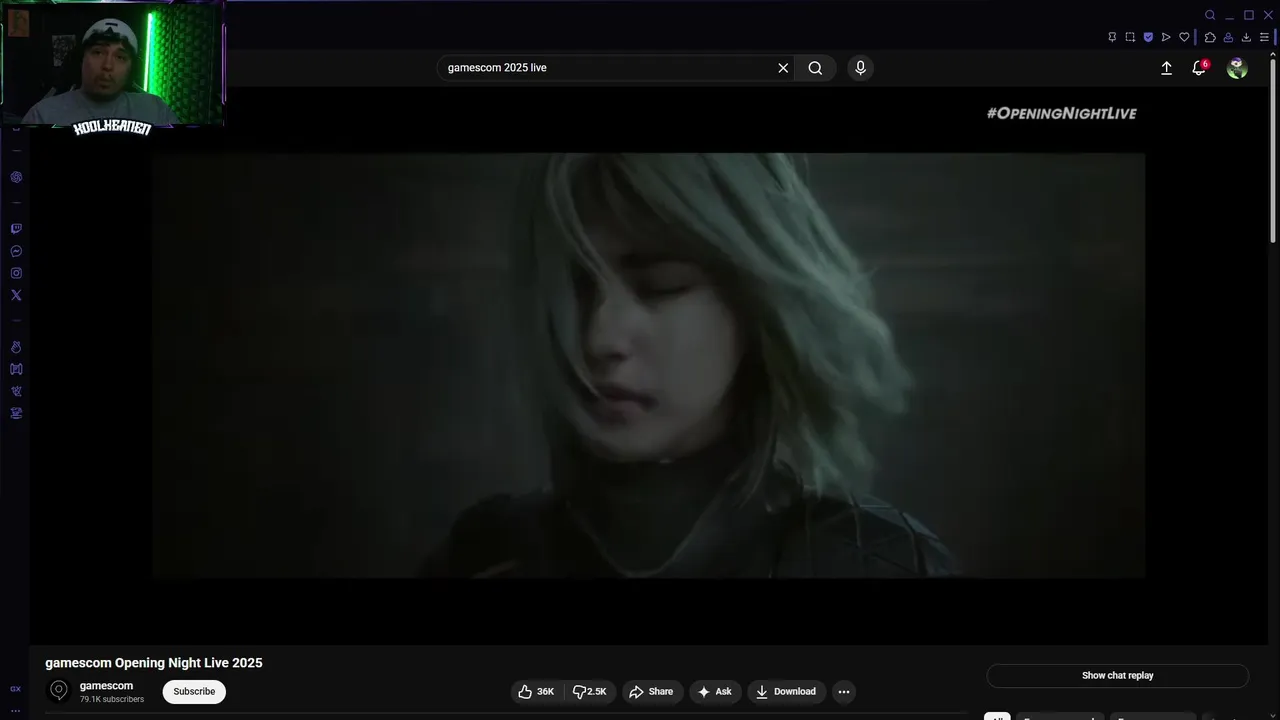Viewport: 1280px width, 720px height.
Task: Add page to bookmarks with heart icon
Action: pos(1184,37)
